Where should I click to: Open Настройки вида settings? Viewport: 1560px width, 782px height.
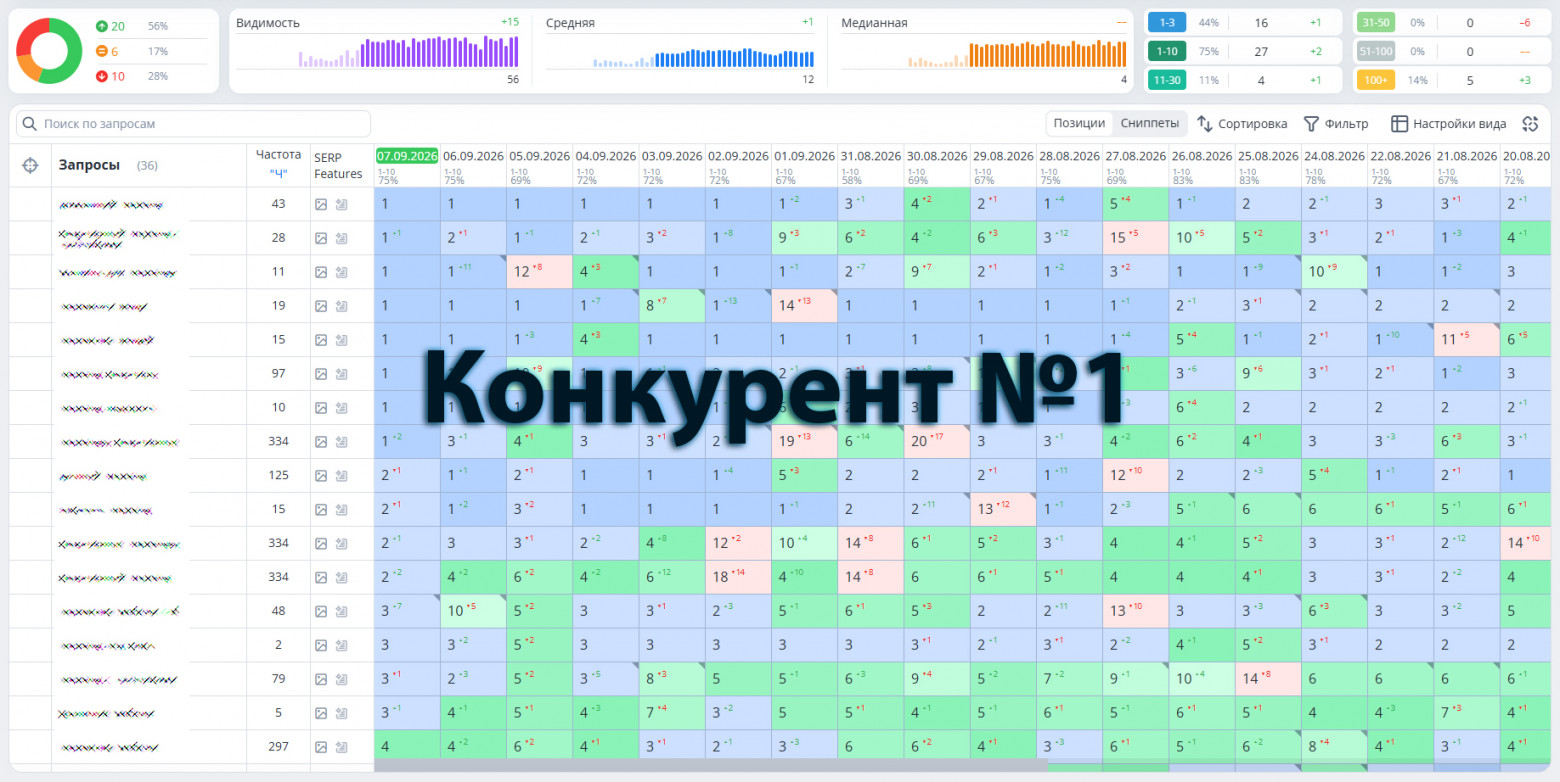click(1448, 124)
